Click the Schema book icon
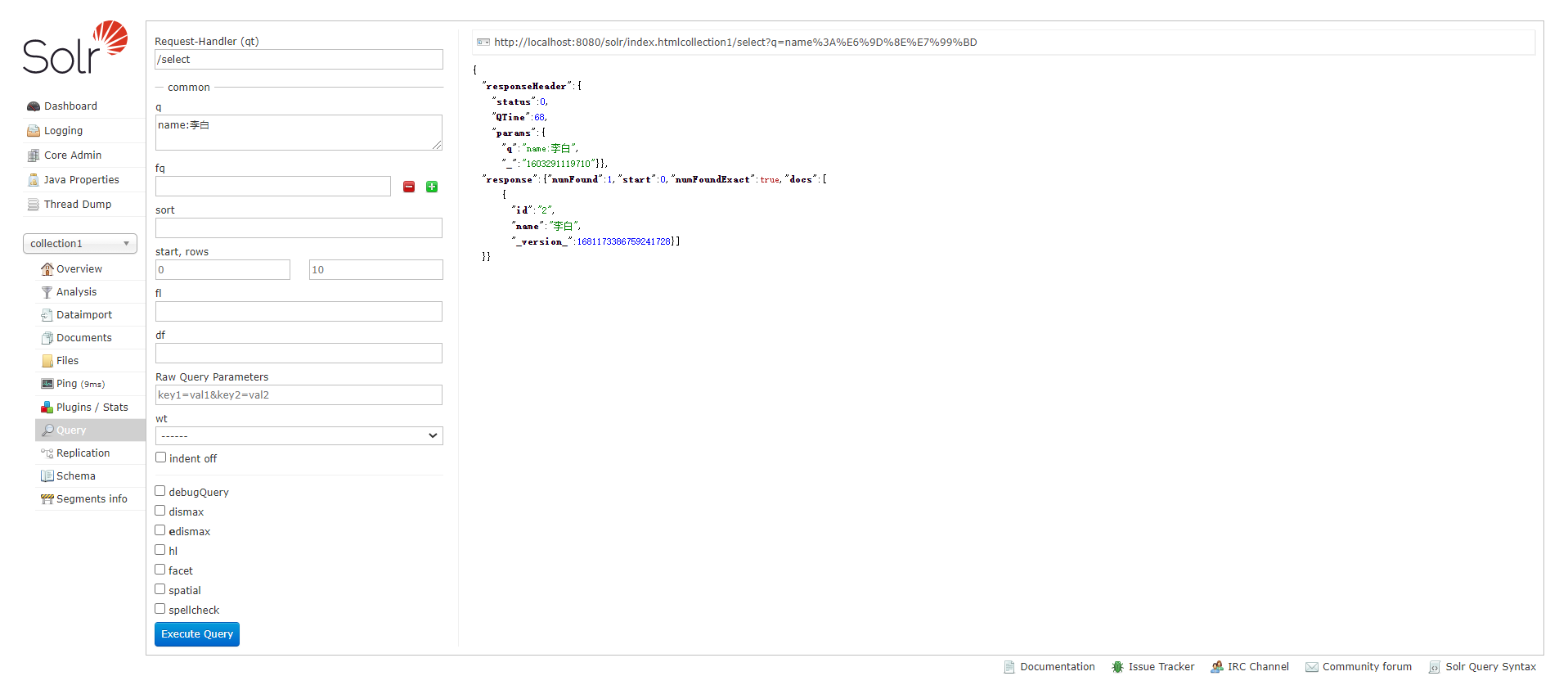The image size is (1568, 685). [x=47, y=476]
